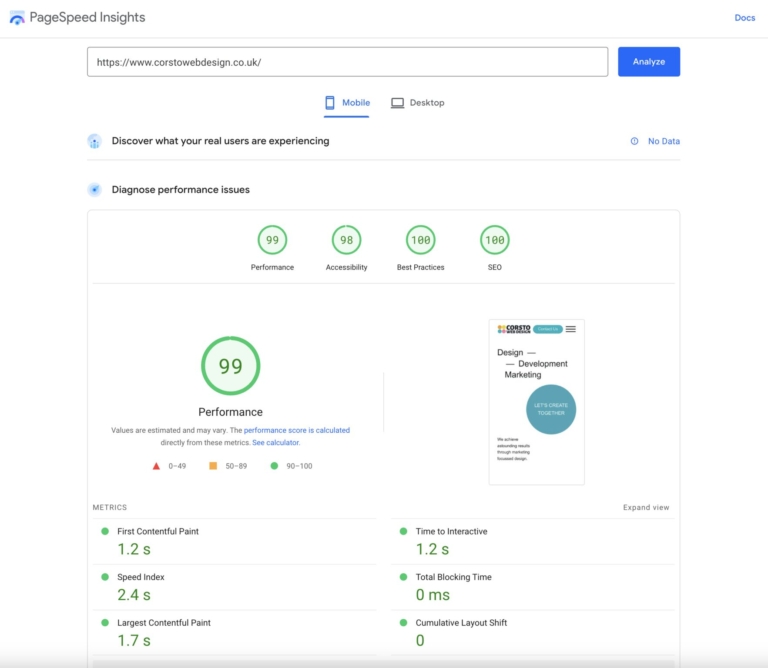Focus the URL input field
Viewport: 768px width, 668px height.
pos(347,62)
